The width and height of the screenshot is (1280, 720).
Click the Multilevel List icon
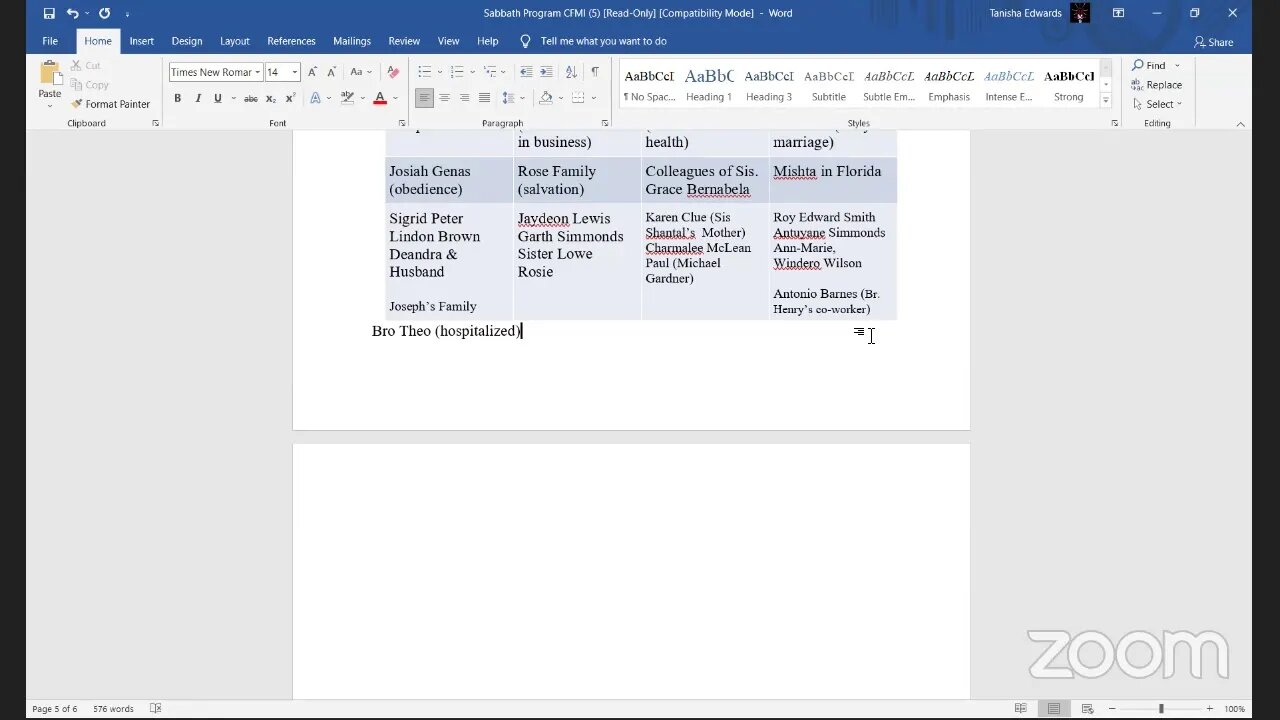[x=490, y=72]
